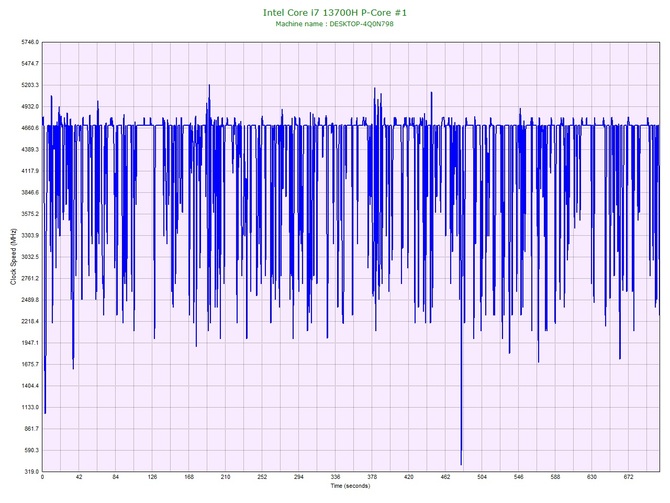Click the 84 tick on the time axis
Viewport: 670px width, 503px height.
(x=115, y=477)
